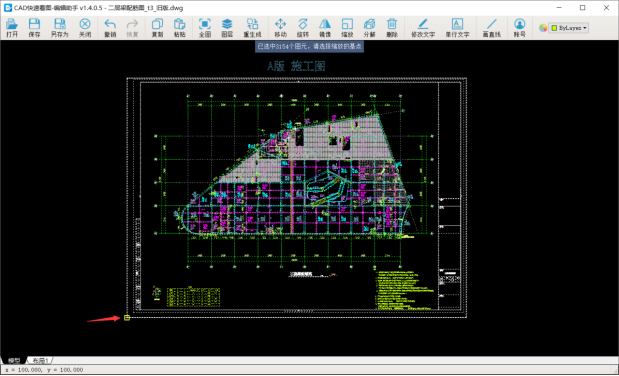Save the drawing with 保存 icon
The image size is (619, 376).
click(x=34, y=28)
